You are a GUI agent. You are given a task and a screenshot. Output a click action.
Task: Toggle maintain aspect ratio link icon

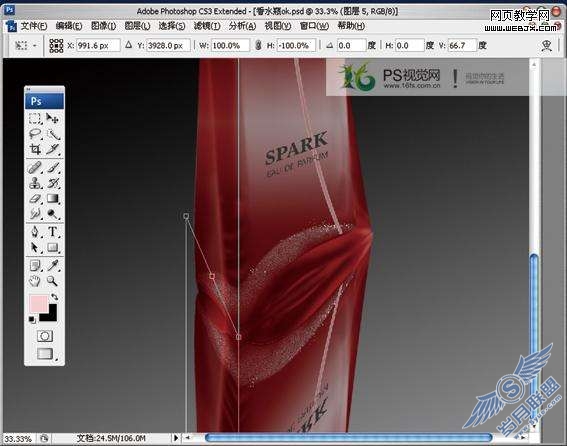(x=258, y=46)
